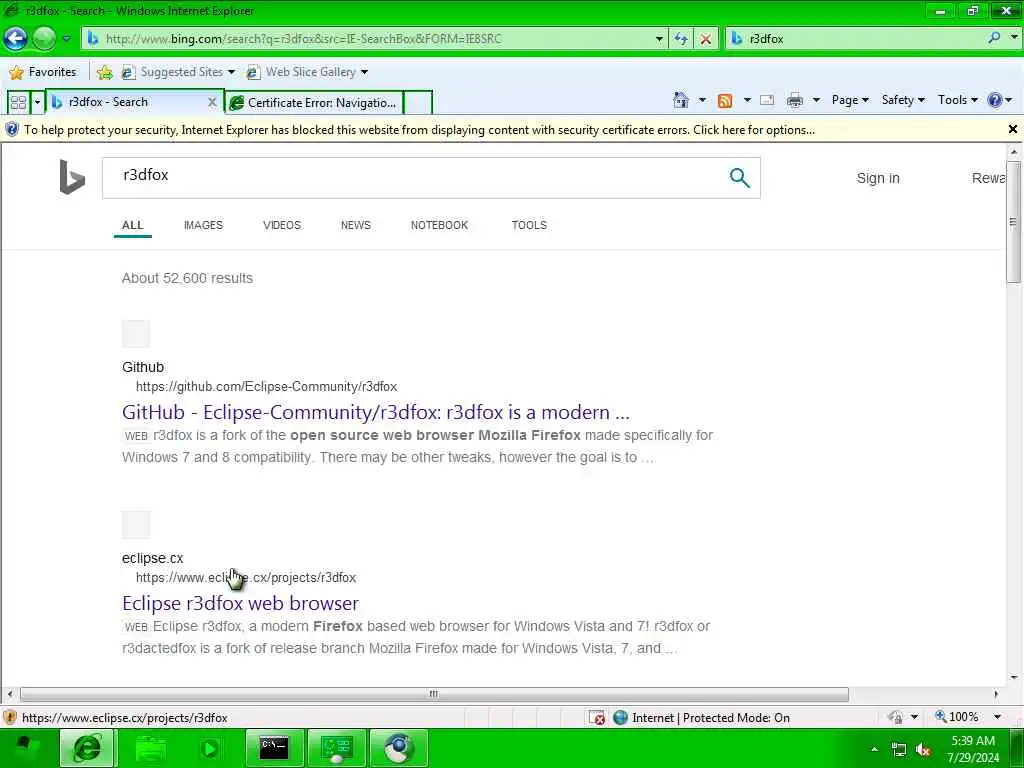Click the magnifier icon in IE search box
Image resolution: width=1024 pixels, height=768 pixels.
point(994,38)
